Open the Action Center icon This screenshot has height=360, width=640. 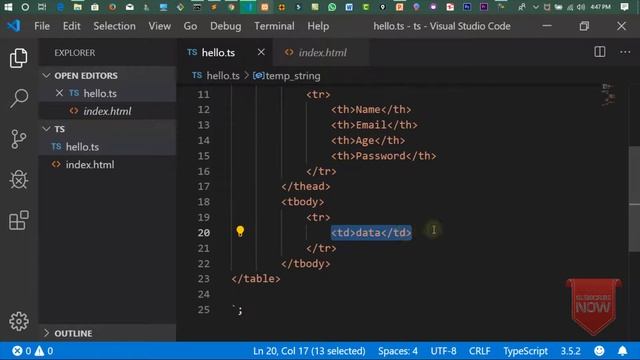coord(624,7)
